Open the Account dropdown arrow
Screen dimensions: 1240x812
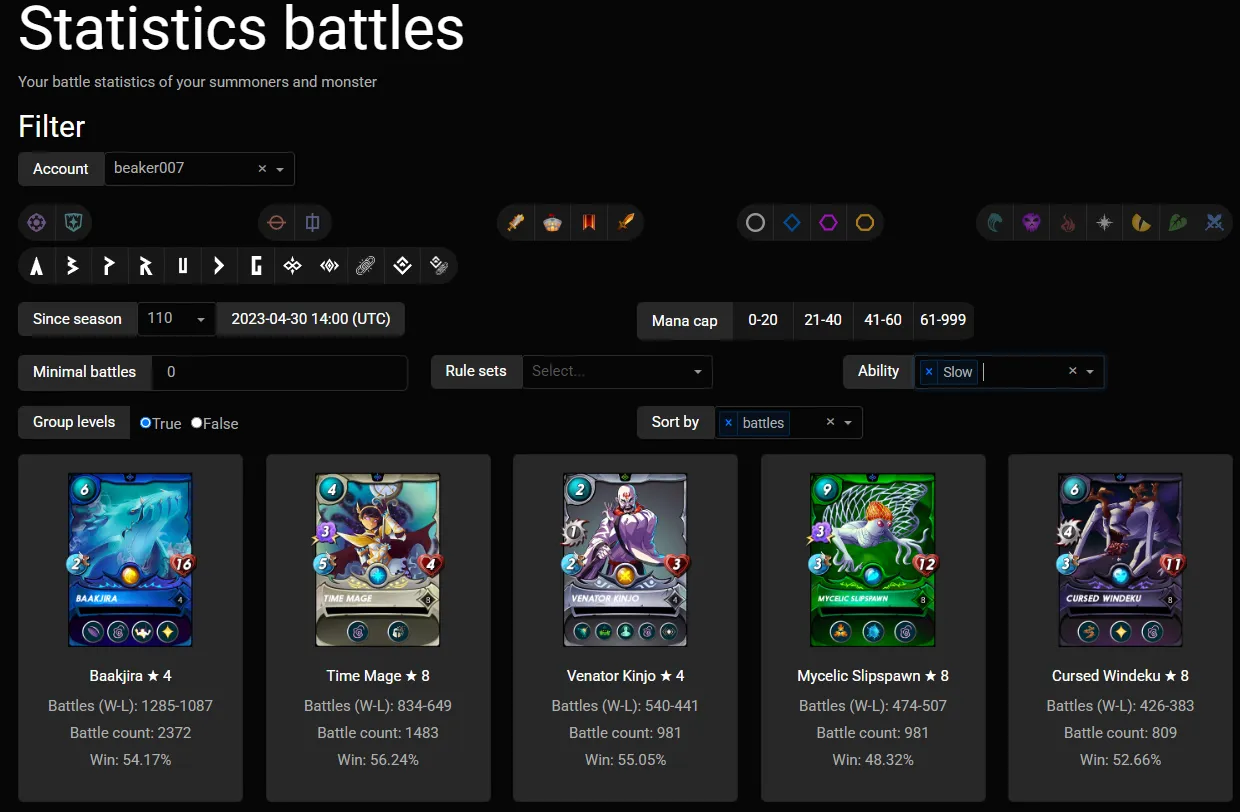coord(280,169)
